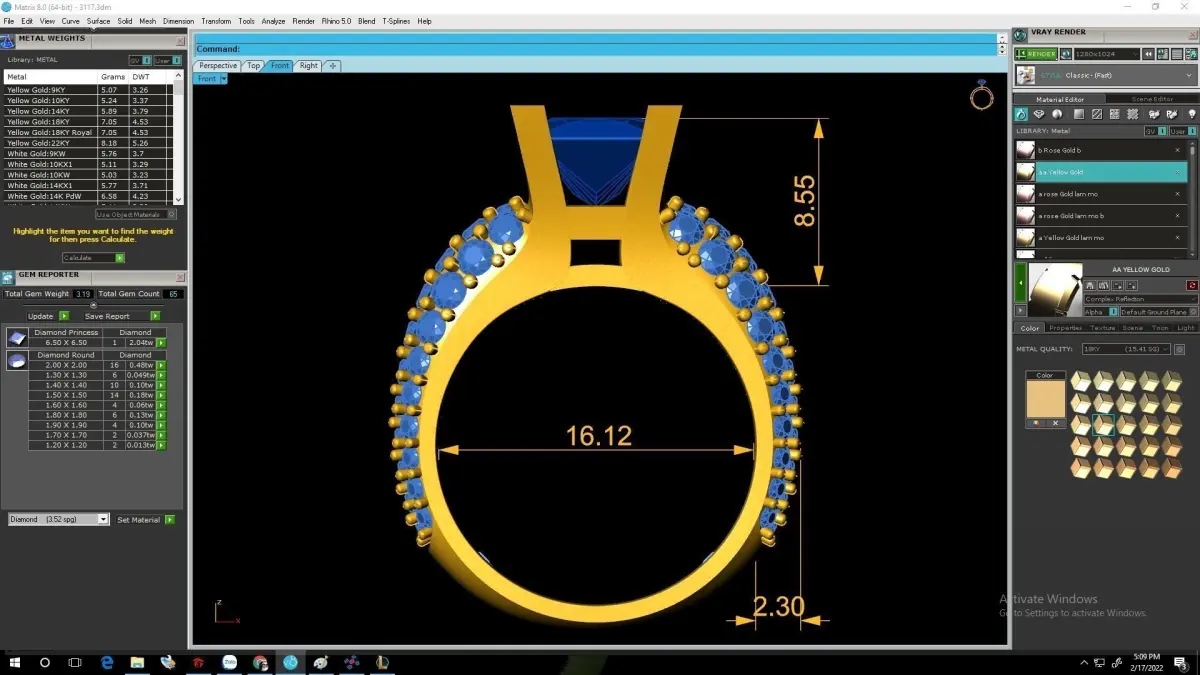Click the settings icon next to Metal Quality
This screenshot has height=675, width=1200.
1180,349
